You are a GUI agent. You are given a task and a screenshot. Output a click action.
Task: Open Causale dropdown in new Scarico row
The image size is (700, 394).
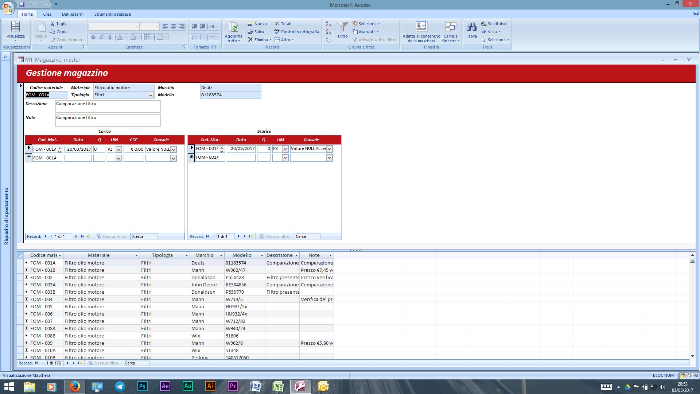329,158
